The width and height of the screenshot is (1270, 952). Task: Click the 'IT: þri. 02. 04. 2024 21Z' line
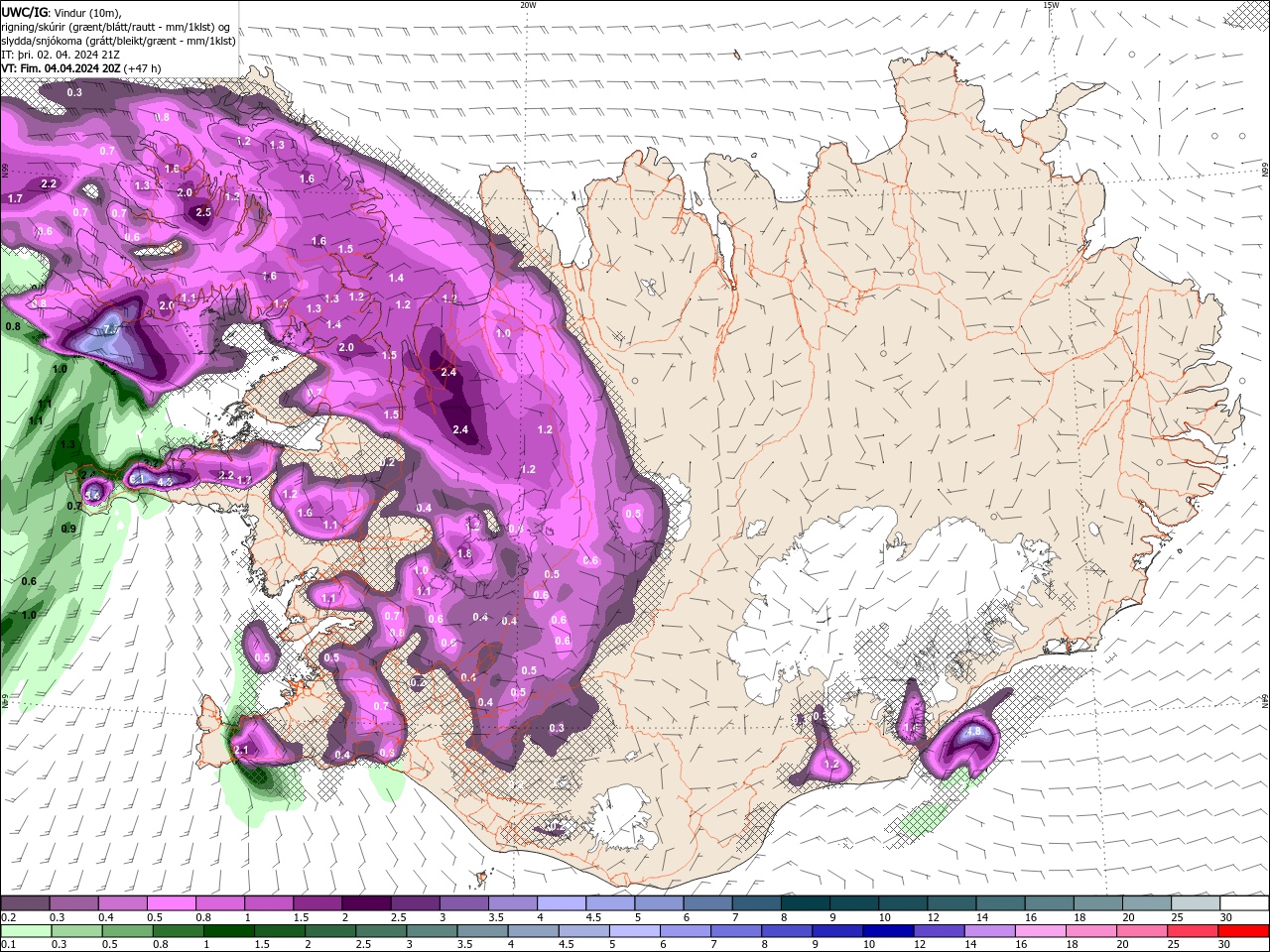pos(61,55)
